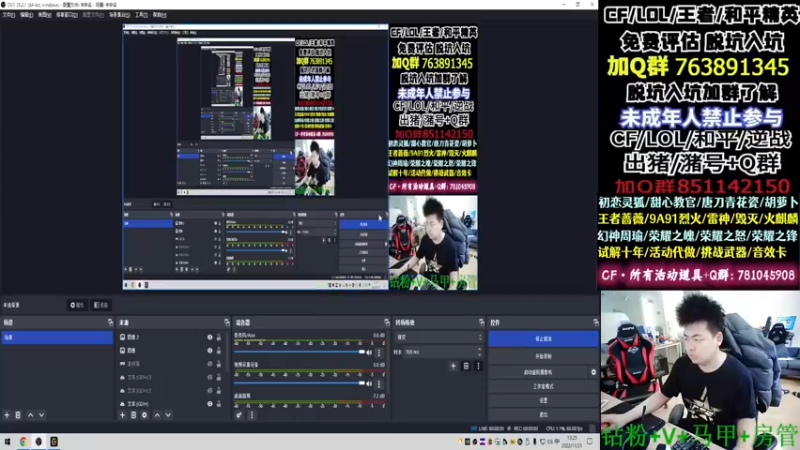800x450 pixels.
Task: Add a scene transition with the plus icon
Action: [453, 366]
